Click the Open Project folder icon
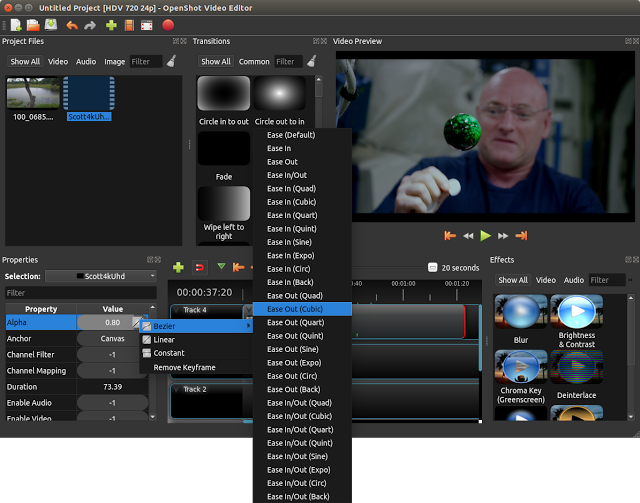 (x=33, y=25)
